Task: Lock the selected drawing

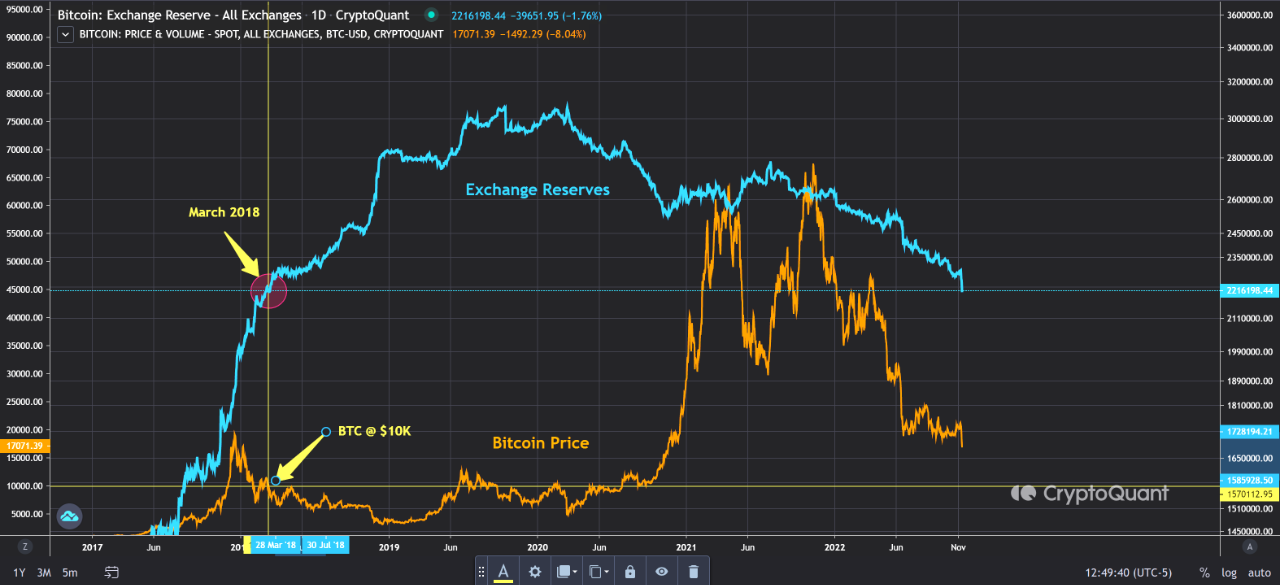Action: (x=629, y=571)
